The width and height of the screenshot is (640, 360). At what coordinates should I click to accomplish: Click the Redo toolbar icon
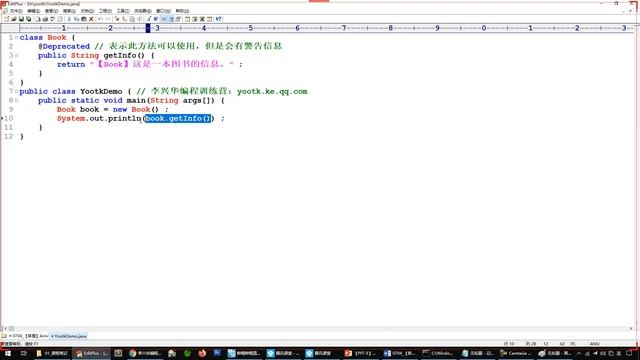coord(109,19)
